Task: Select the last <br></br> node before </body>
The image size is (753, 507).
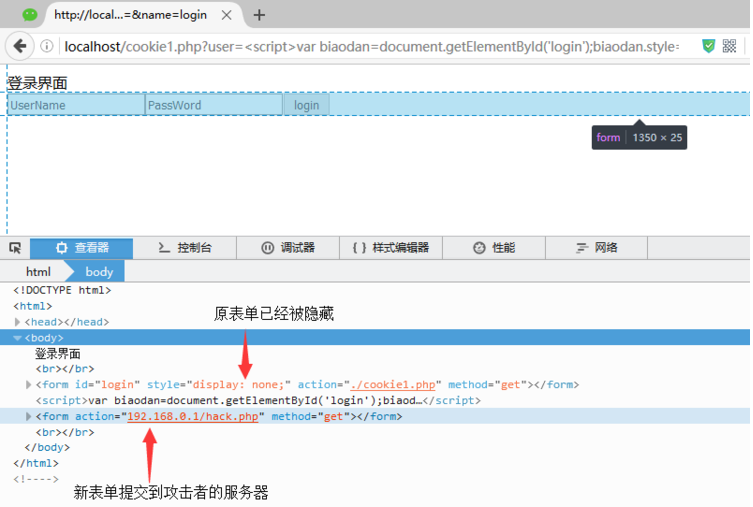Action: [x=65, y=433]
